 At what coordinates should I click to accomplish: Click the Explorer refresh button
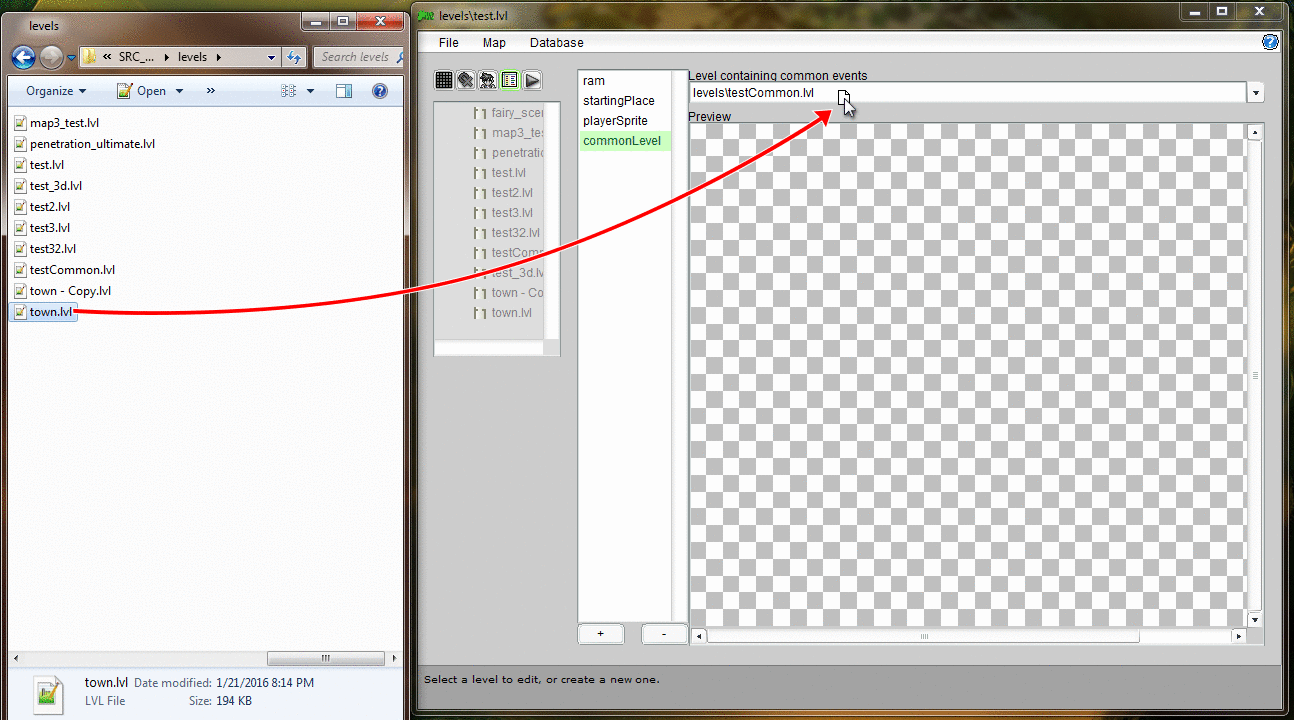coord(293,57)
